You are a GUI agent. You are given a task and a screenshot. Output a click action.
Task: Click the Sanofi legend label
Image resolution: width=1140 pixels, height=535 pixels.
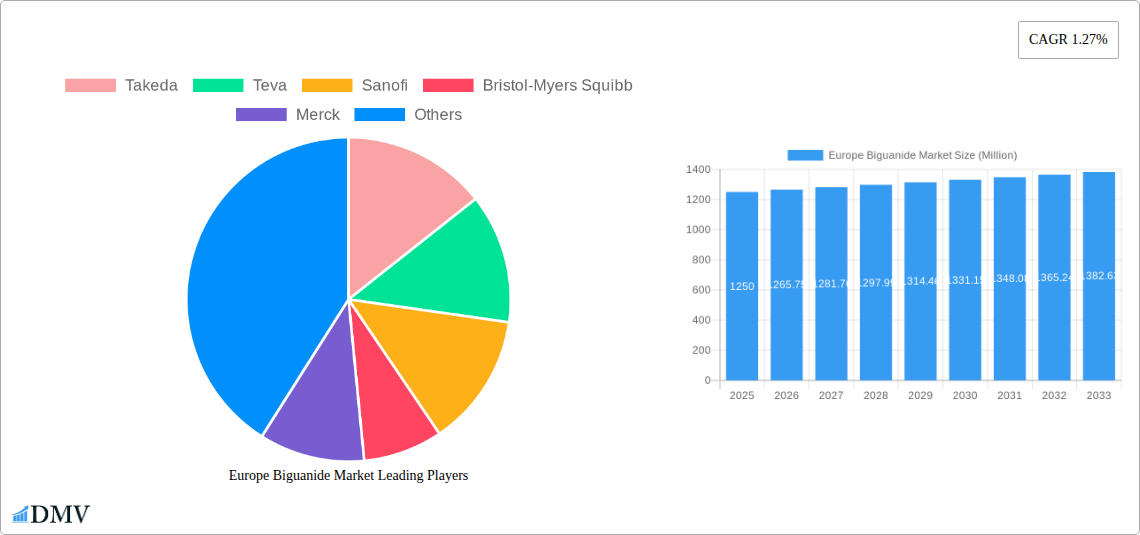(385, 86)
